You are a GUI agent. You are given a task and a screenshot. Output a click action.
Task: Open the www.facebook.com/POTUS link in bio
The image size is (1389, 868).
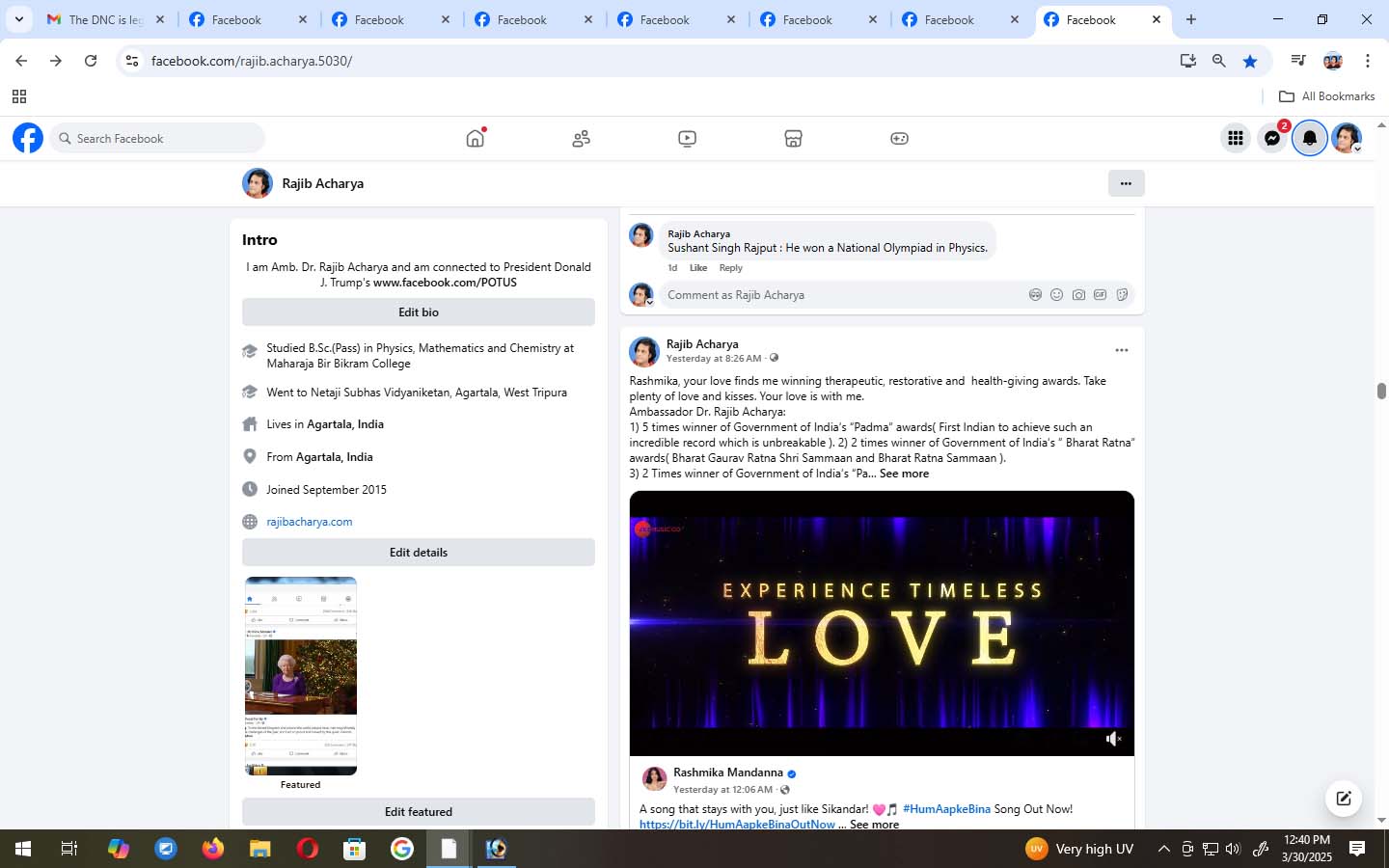(445, 283)
